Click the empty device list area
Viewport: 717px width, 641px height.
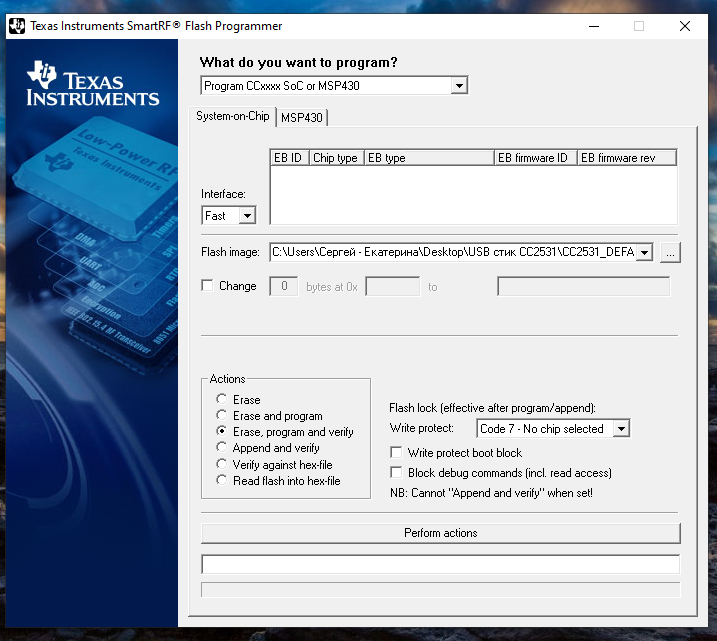(474, 194)
